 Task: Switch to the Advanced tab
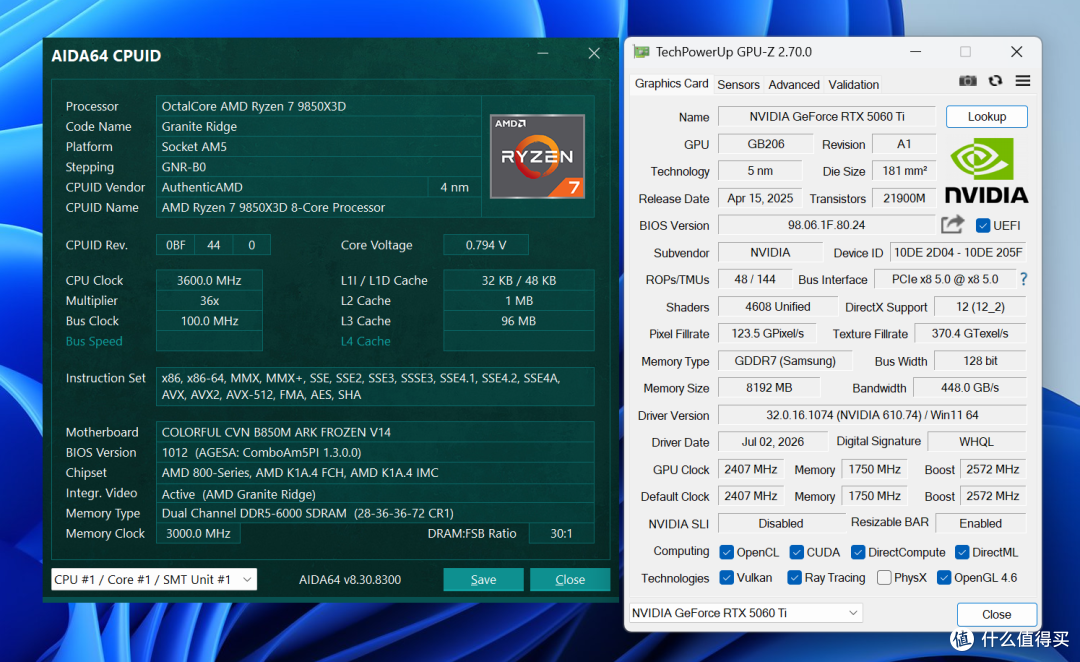pyautogui.click(x=793, y=85)
